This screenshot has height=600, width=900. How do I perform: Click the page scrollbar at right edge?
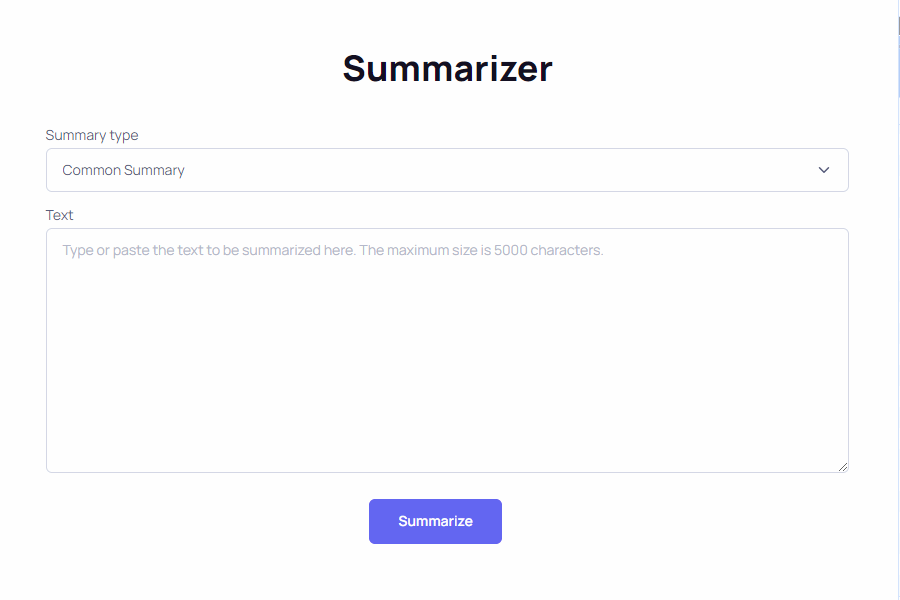click(x=899, y=300)
